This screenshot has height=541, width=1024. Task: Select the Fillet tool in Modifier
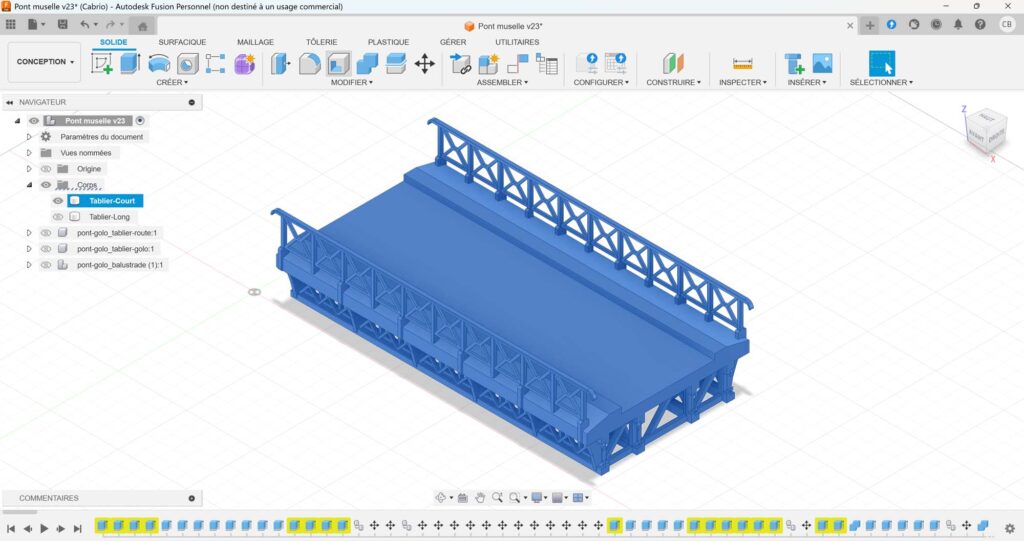pyautogui.click(x=310, y=64)
